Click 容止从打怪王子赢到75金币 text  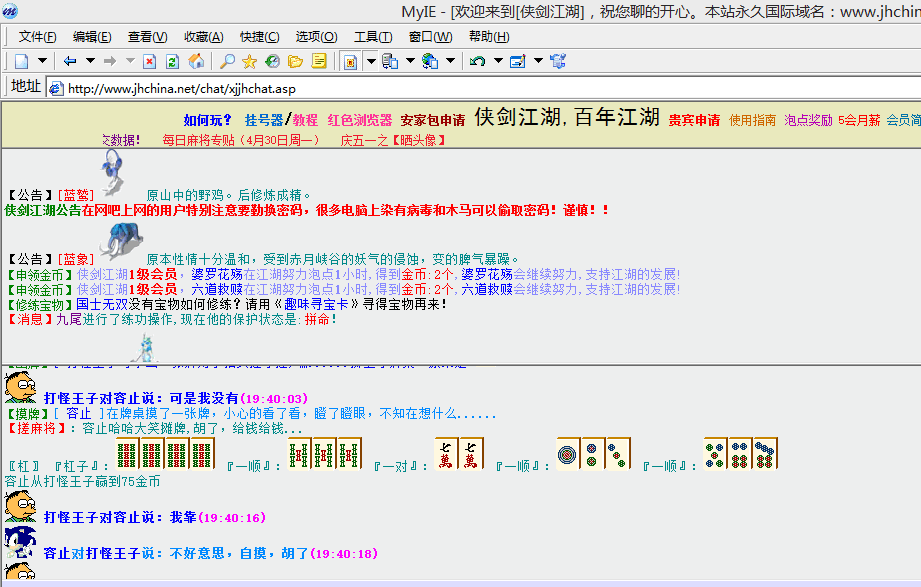tap(82, 482)
